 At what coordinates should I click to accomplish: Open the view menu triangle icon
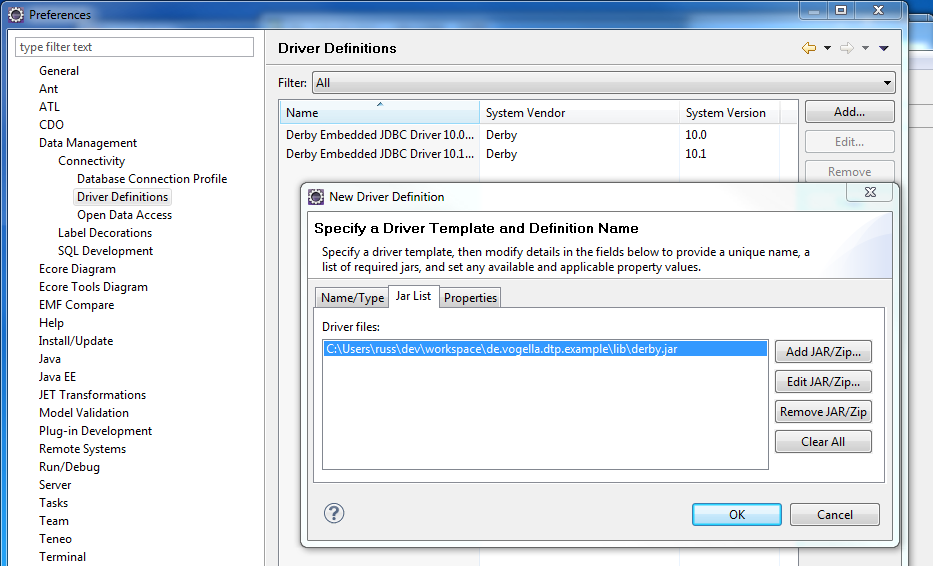coord(884,48)
